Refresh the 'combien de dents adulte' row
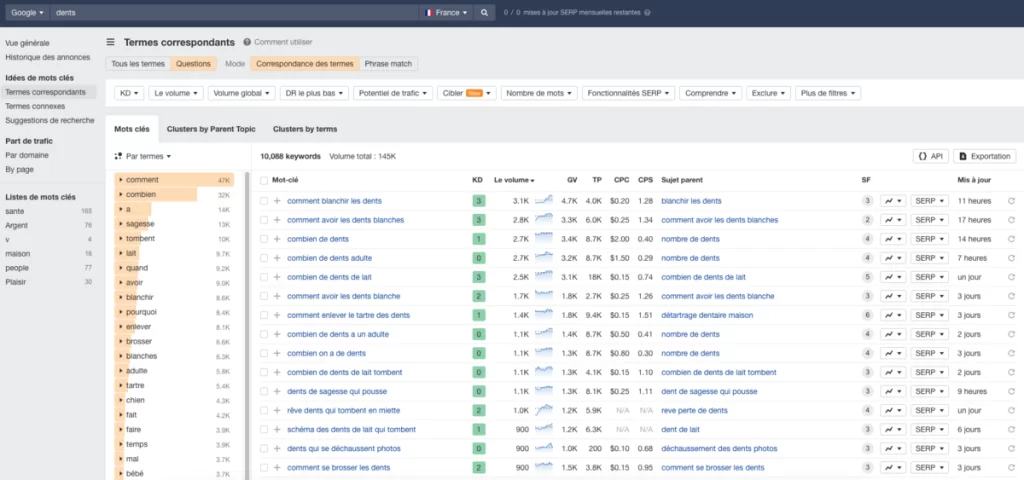The height and width of the screenshot is (480, 1024). tap(1012, 258)
